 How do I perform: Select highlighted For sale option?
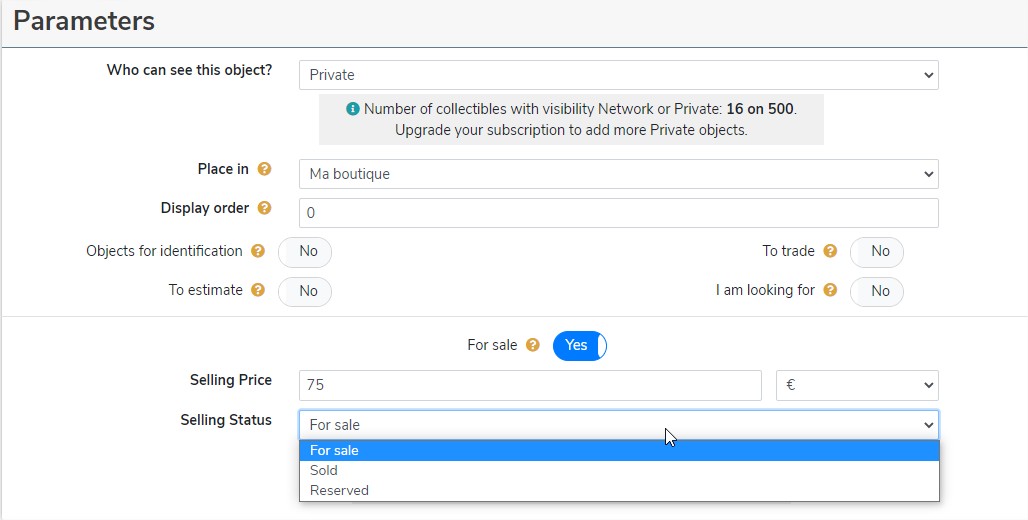619,450
